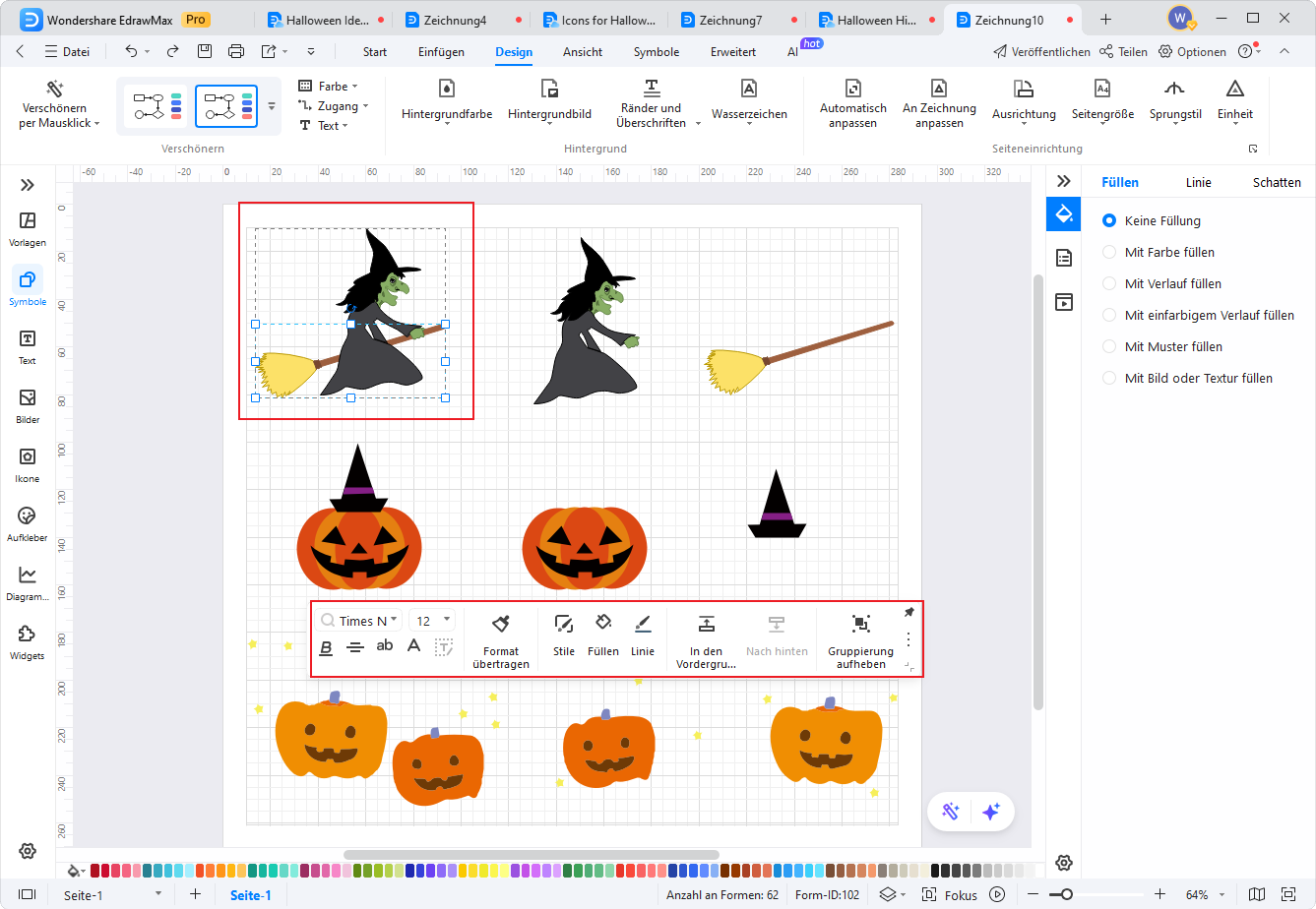Screen dimensions: 1316x909
Task: Select Keine Füllung radio option
Action: point(1111,220)
